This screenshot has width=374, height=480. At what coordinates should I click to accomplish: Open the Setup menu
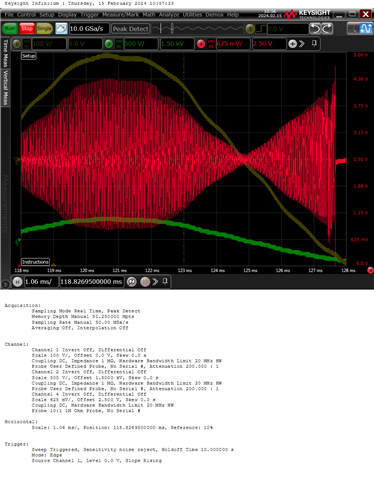(47, 15)
